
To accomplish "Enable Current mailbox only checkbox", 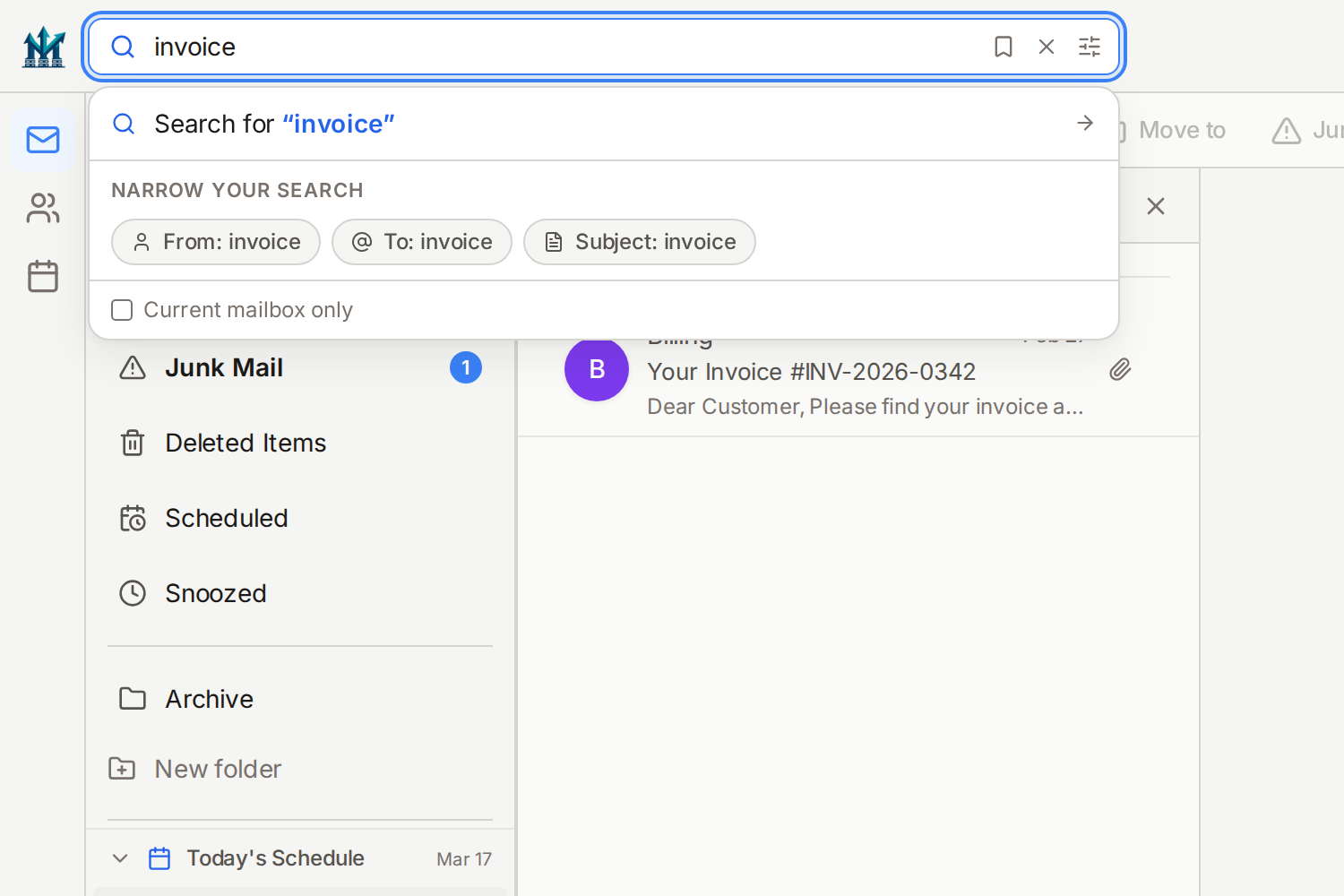I will coord(122,310).
